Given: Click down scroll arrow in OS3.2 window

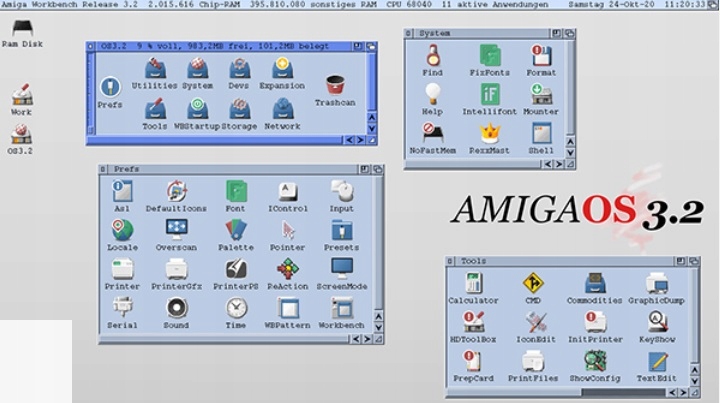Looking at the screenshot, I should coord(371,129).
